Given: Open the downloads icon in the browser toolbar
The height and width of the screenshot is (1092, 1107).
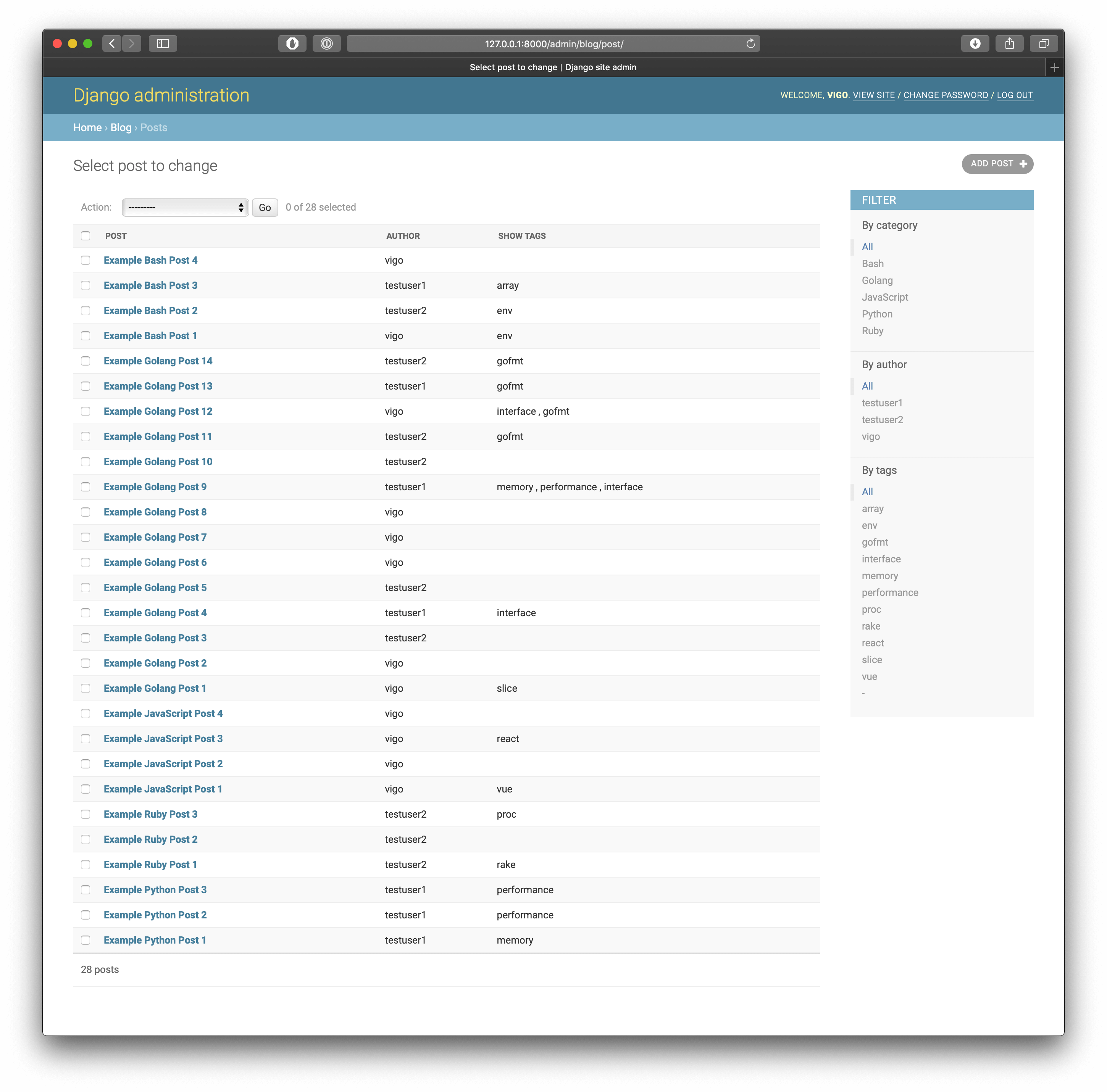Looking at the screenshot, I should [x=976, y=43].
